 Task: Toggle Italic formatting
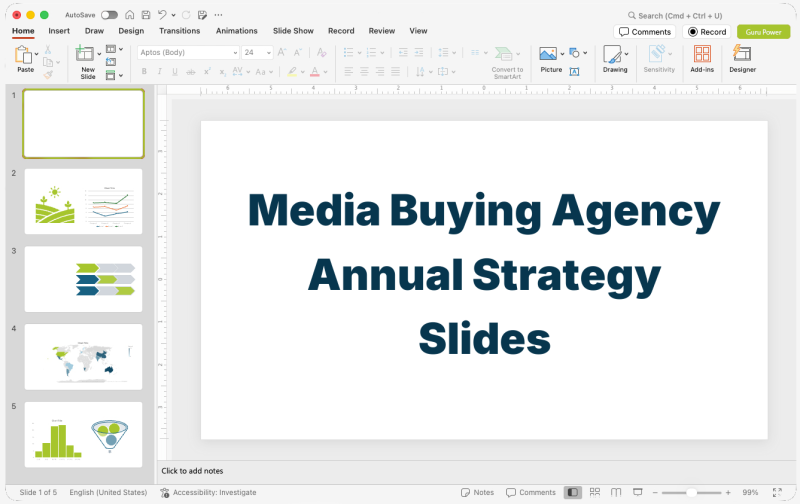pyautogui.click(x=160, y=72)
